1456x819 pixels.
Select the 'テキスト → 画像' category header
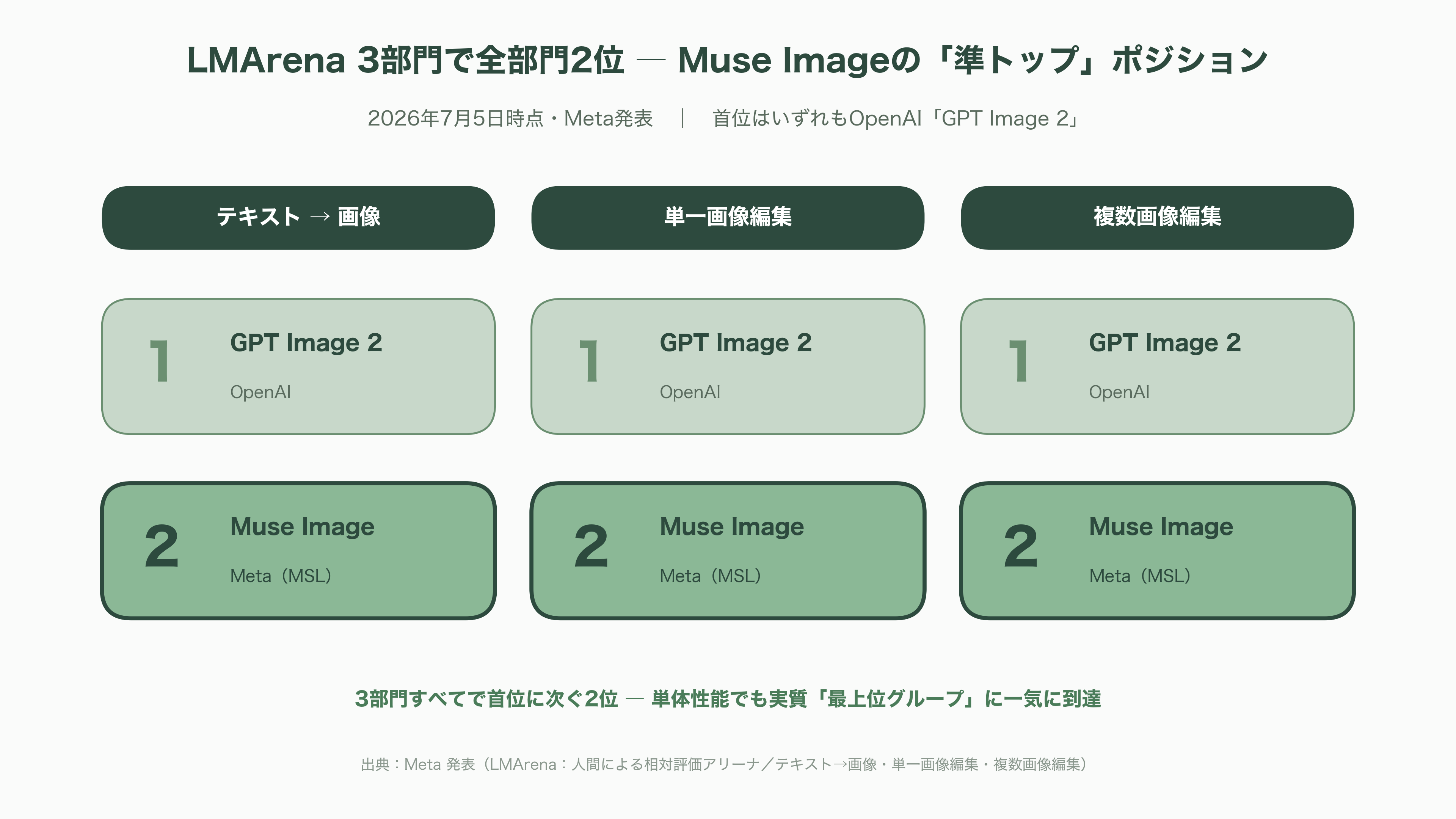click(298, 218)
